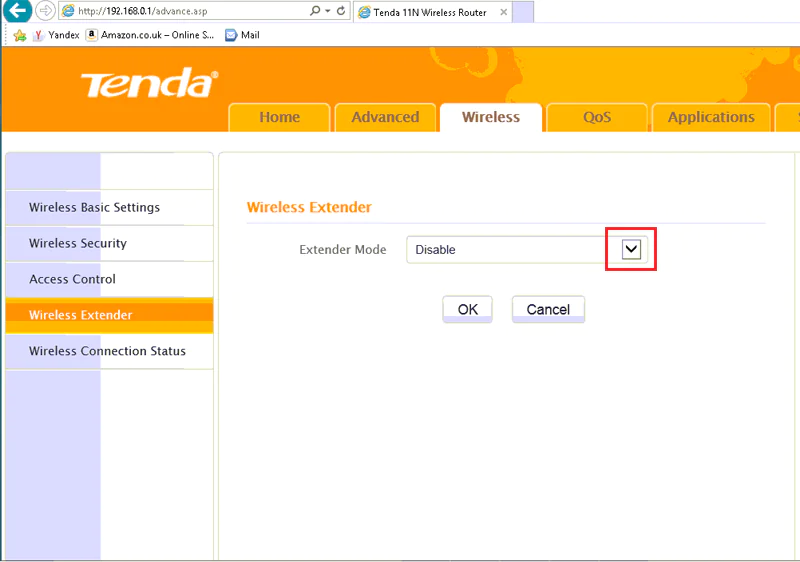Open a new browser tab
Screen dimensions: 800x562
coord(523,12)
